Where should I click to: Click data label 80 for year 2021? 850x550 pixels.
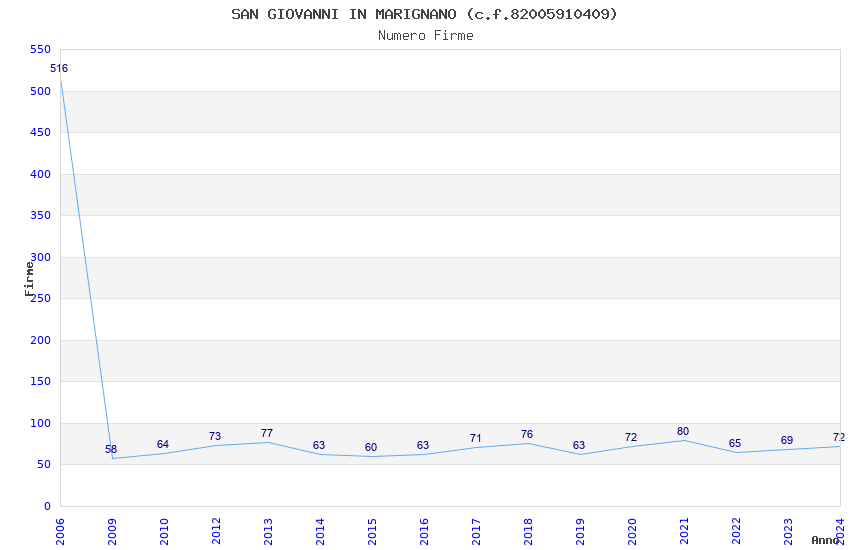(683, 431)
